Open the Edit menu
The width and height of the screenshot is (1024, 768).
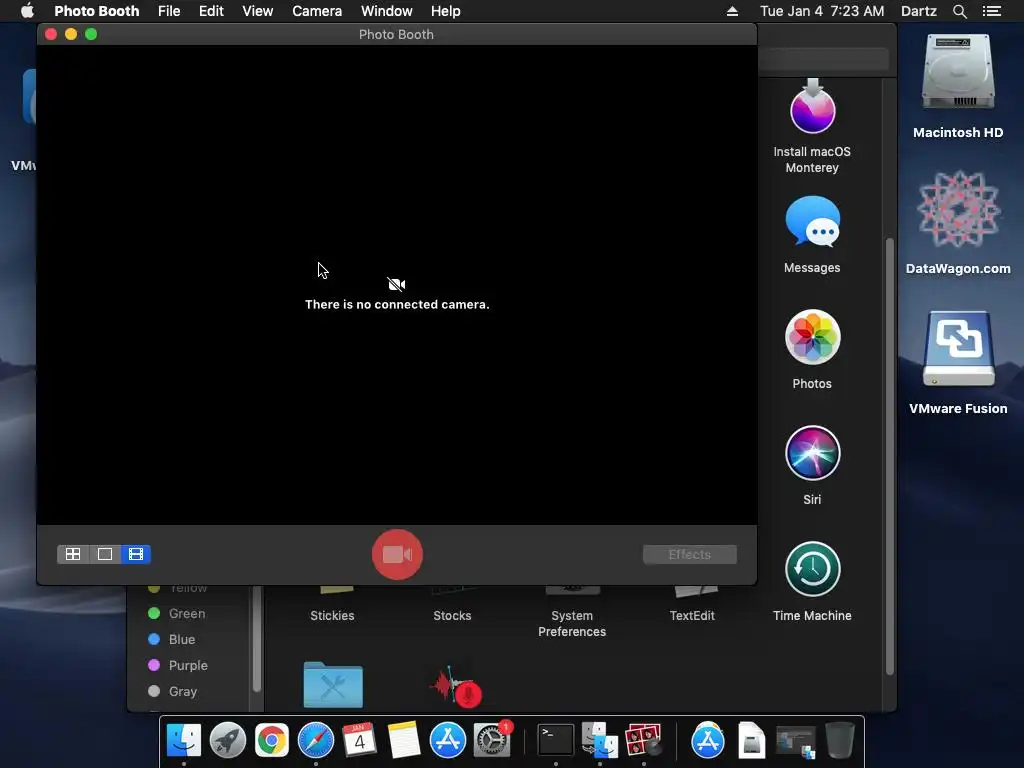(x=211, y=11)
